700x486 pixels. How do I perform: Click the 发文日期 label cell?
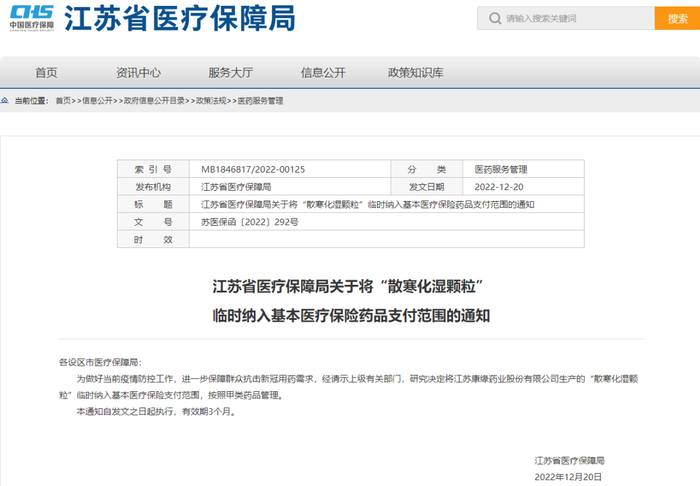pyautogui.click(x=426, y=187)
